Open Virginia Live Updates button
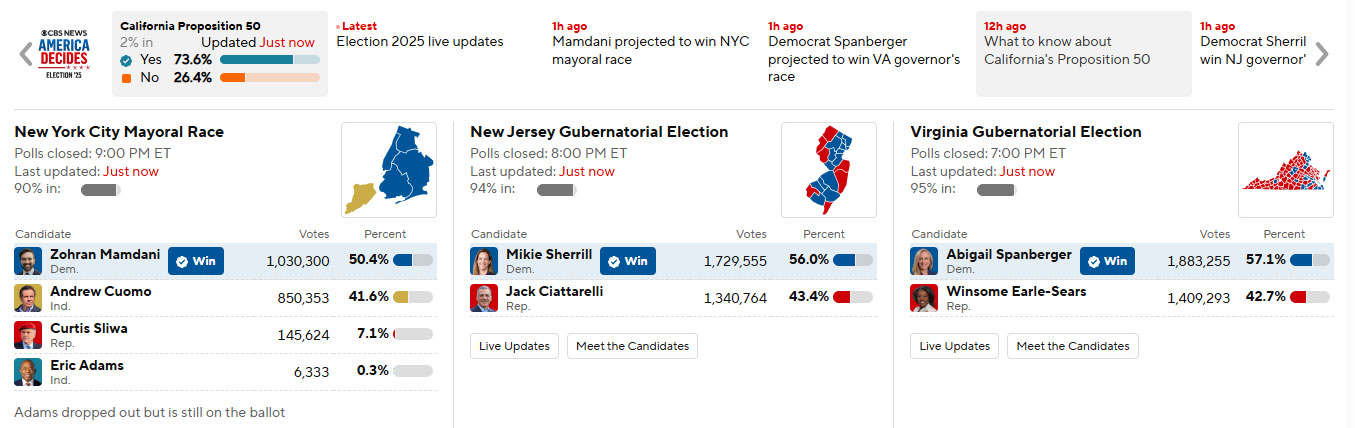This screenshot has width=1355, height=428. (954, 346)
